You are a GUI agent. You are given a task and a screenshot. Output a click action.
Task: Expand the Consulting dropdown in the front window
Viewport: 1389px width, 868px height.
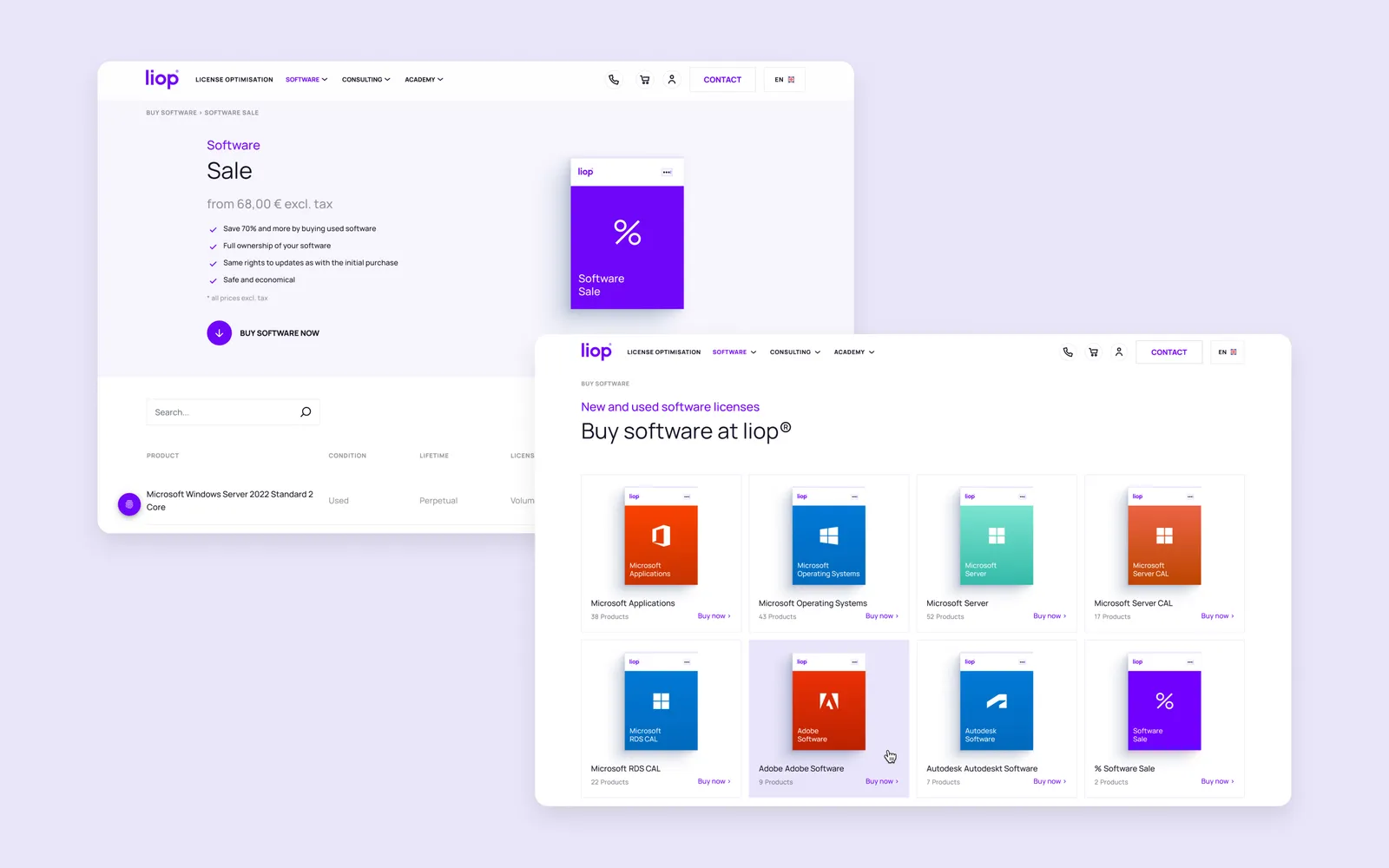(x=794, y=352)
